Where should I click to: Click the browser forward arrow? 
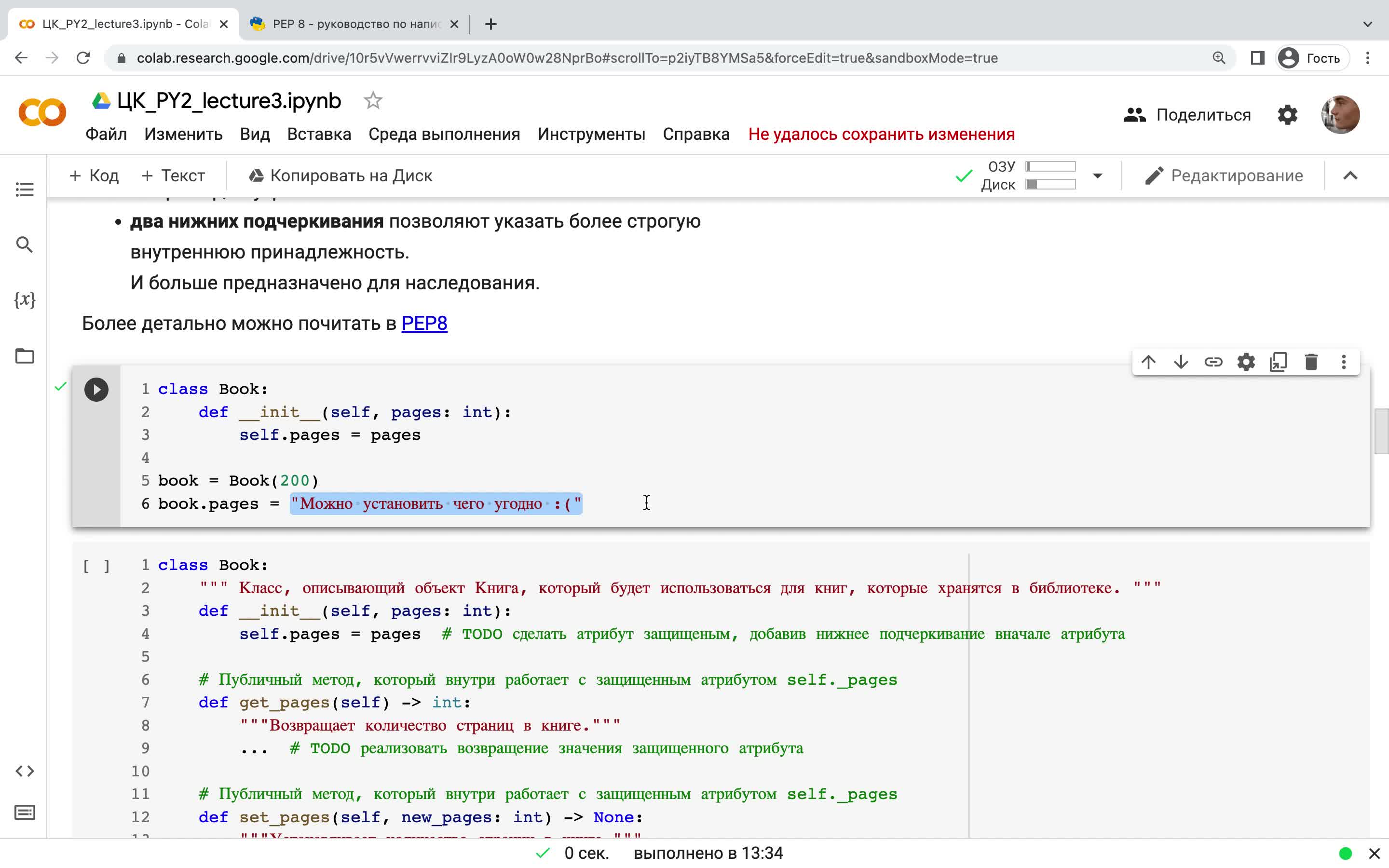(52, 58)
